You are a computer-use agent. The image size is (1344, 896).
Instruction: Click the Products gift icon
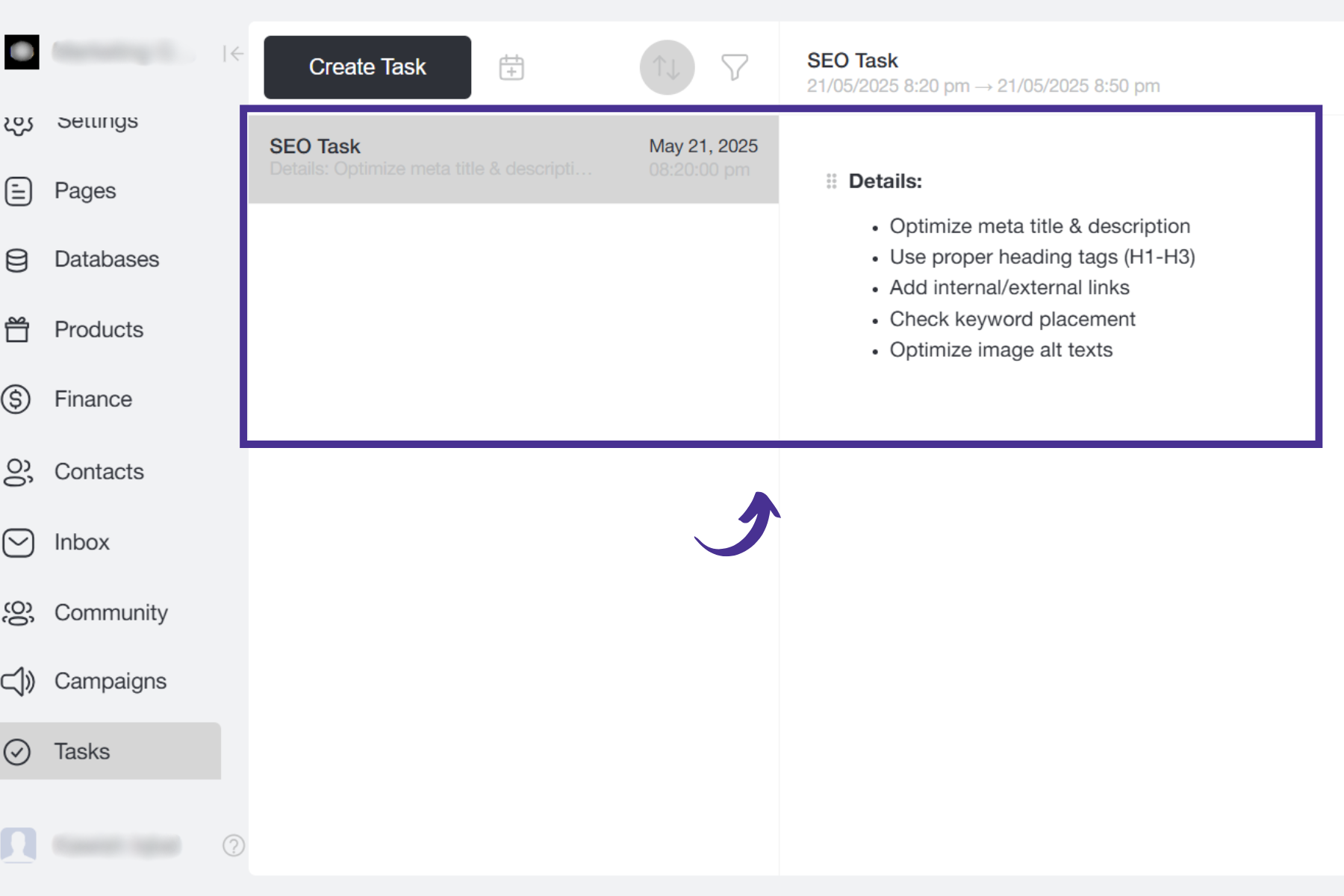pos(17,329)
